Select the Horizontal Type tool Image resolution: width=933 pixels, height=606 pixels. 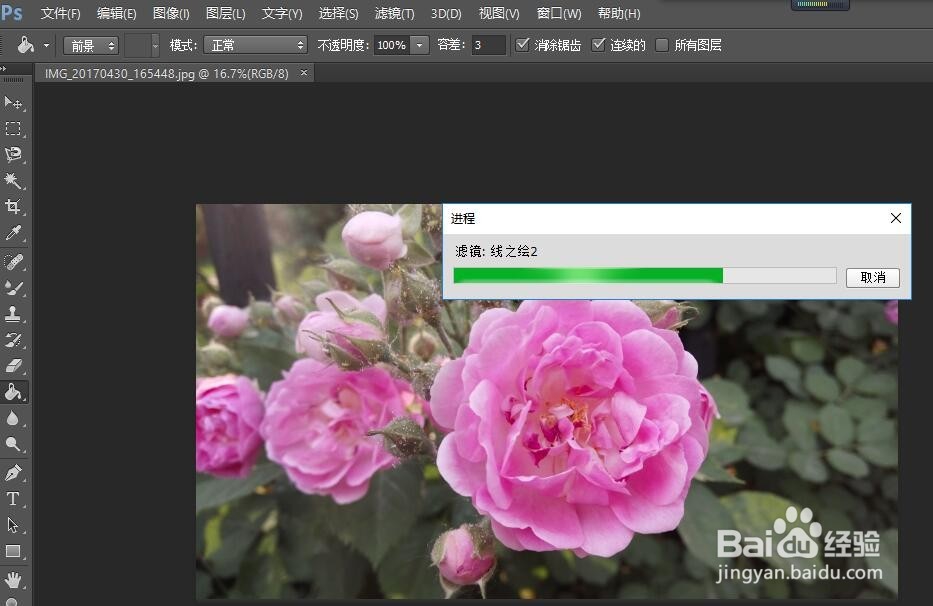click(x=13, y=499)
